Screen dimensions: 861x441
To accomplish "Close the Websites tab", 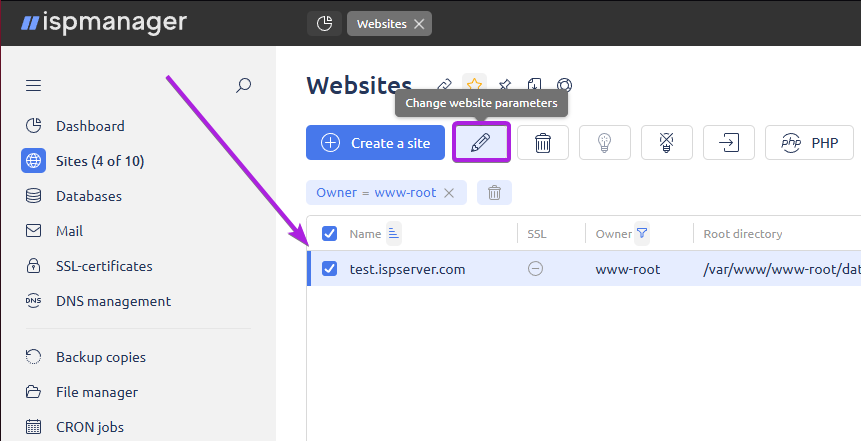I will [x=419, y=24].
